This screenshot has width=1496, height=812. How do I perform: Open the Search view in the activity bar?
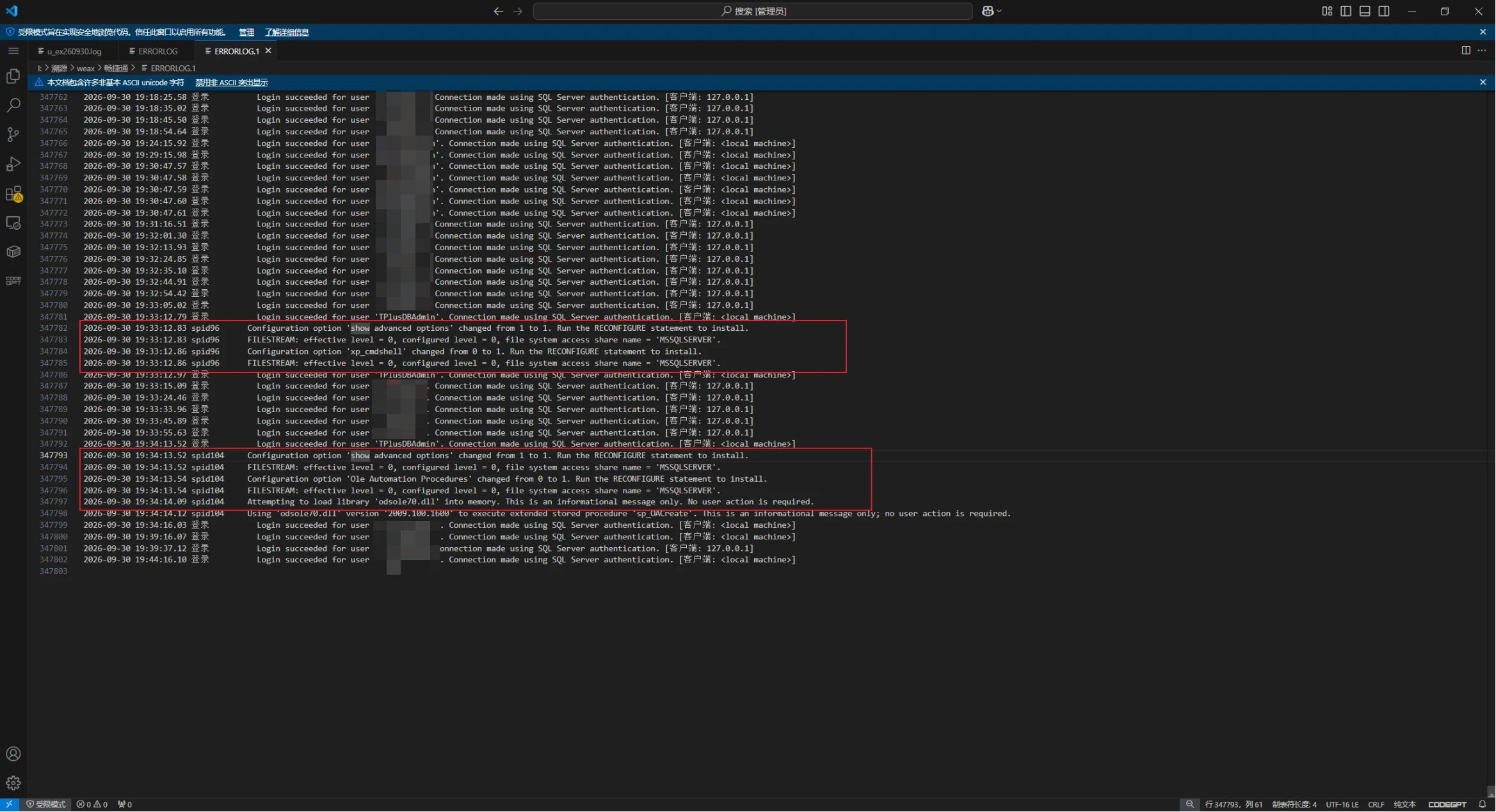coord(13,106)
